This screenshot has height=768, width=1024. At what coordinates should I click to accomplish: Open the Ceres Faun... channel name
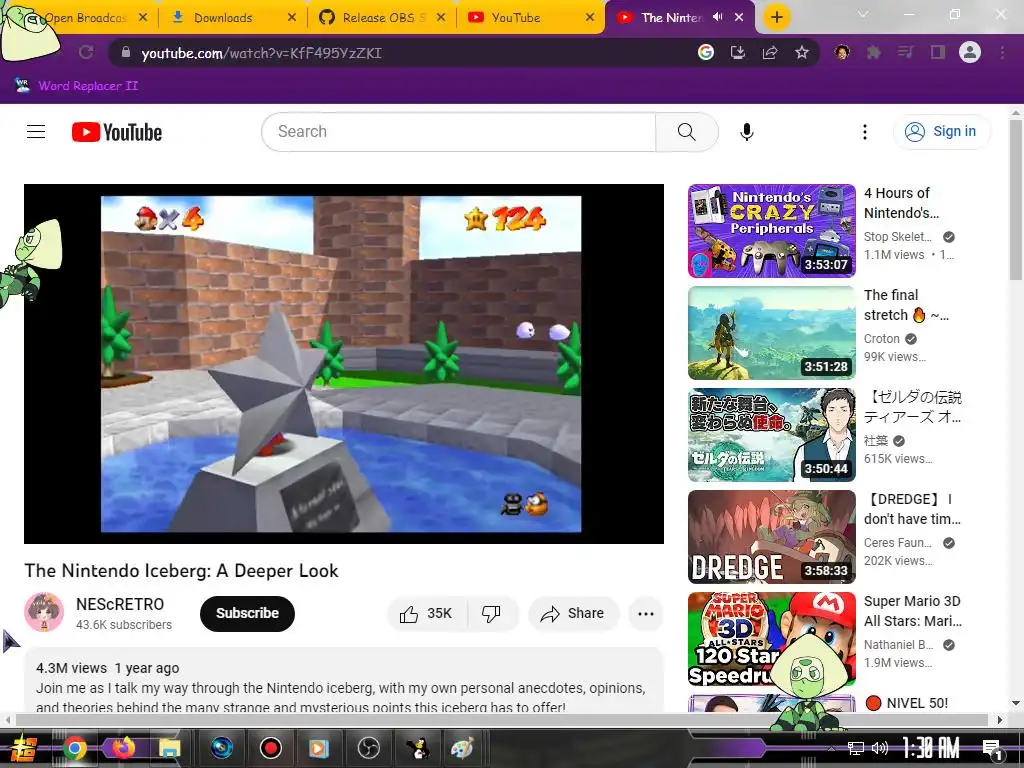898,543
